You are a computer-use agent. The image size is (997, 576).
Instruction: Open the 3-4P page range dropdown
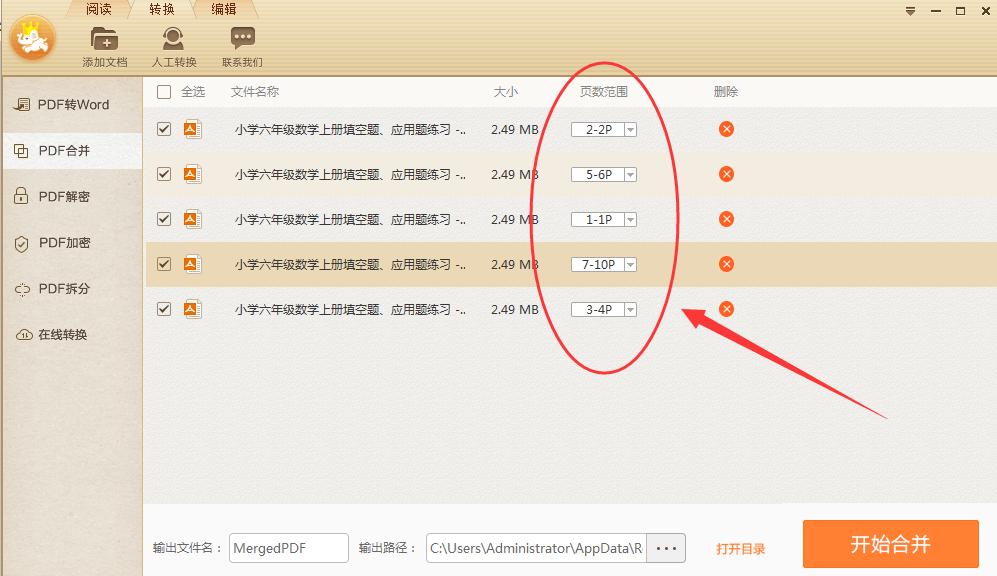(x=630, y=309)
